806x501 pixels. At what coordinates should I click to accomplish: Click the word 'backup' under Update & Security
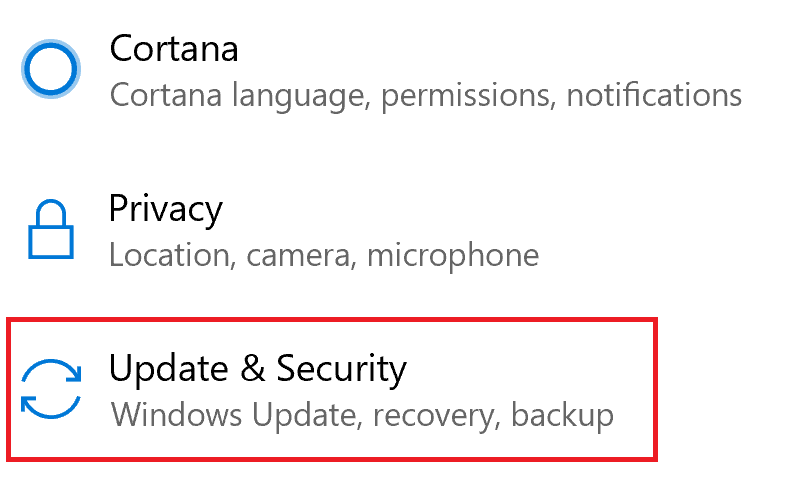click(562, 415)
